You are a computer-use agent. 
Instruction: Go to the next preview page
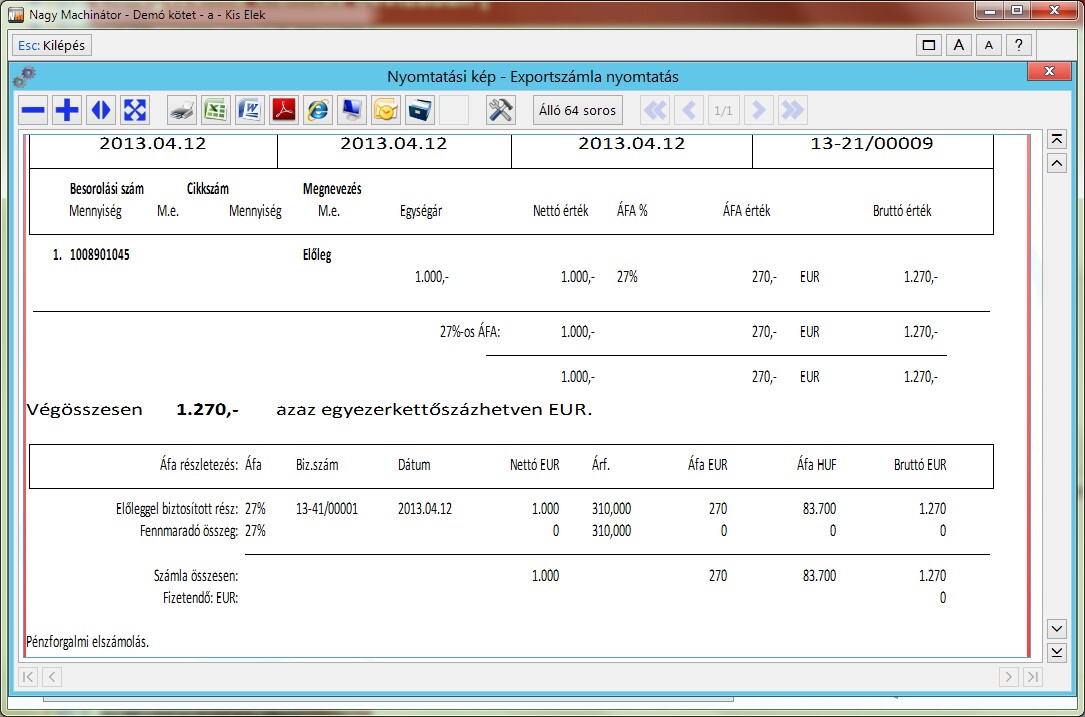click(x=758, y=110)
